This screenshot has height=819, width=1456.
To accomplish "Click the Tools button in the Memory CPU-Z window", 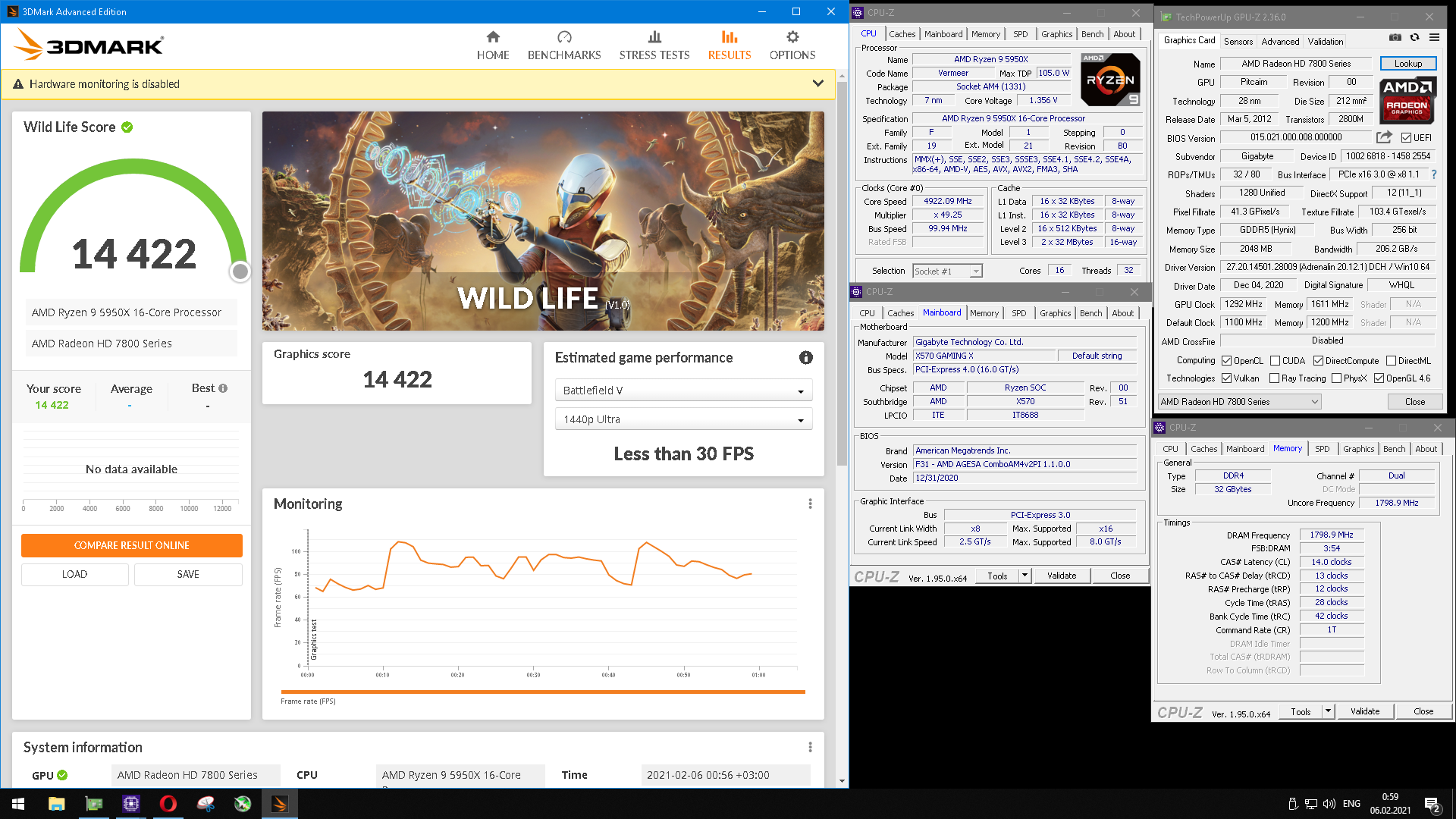I will [1301, 711].
